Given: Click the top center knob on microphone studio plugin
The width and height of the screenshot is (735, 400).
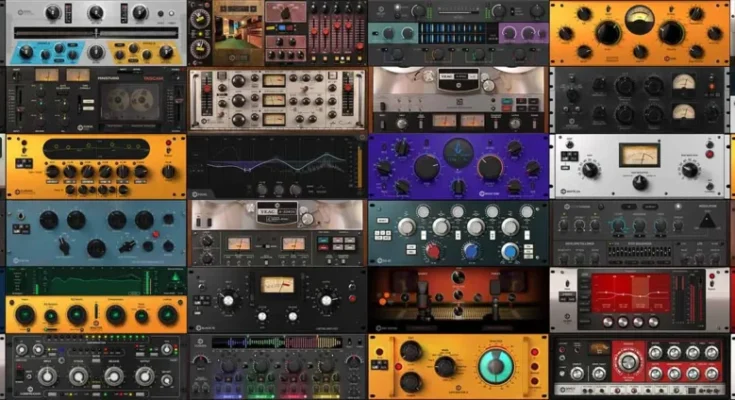Looking at the screenshot, I should [x=458, y=278].
